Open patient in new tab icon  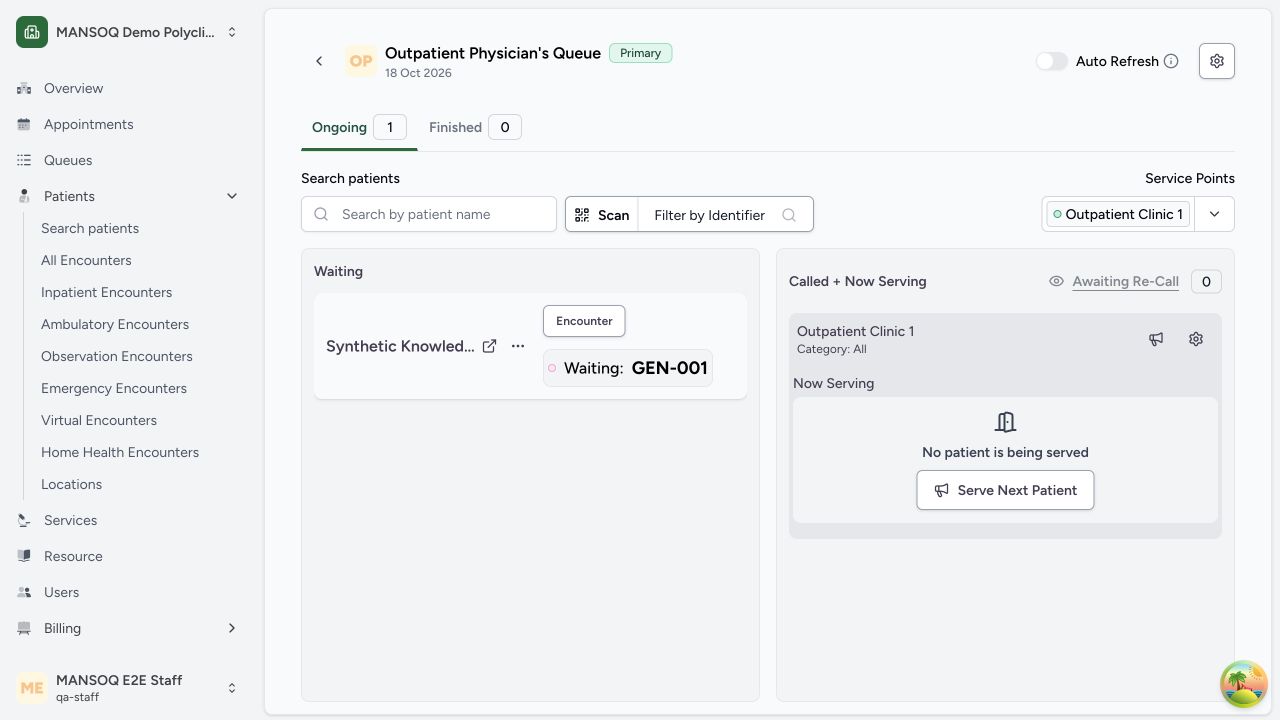click(x=489, y=346)
